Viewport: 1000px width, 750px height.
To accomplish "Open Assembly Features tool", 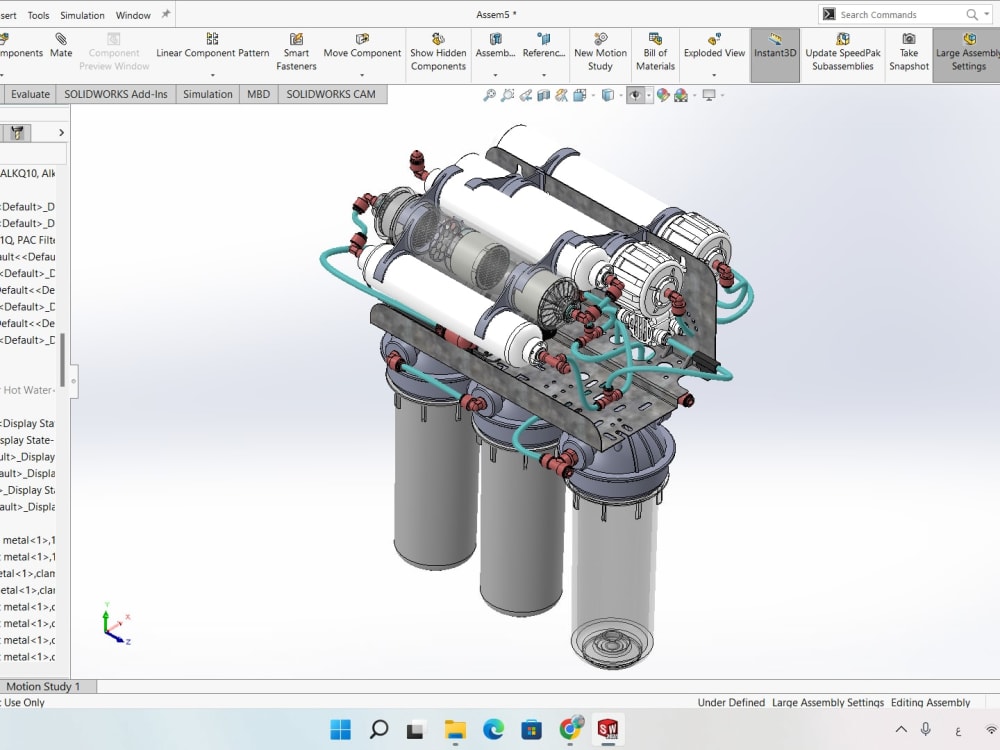I will pyautogui.click(x=496, y=46).
